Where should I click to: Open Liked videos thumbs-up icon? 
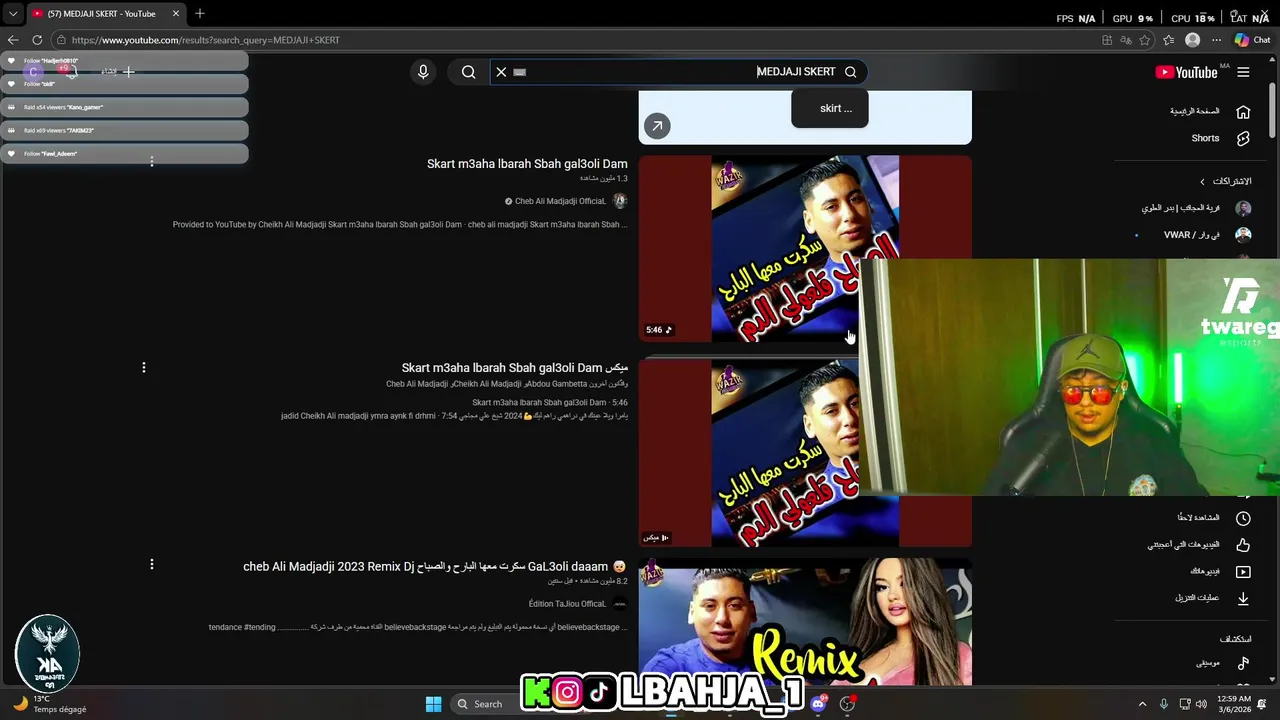click(x=1243, y=545)
